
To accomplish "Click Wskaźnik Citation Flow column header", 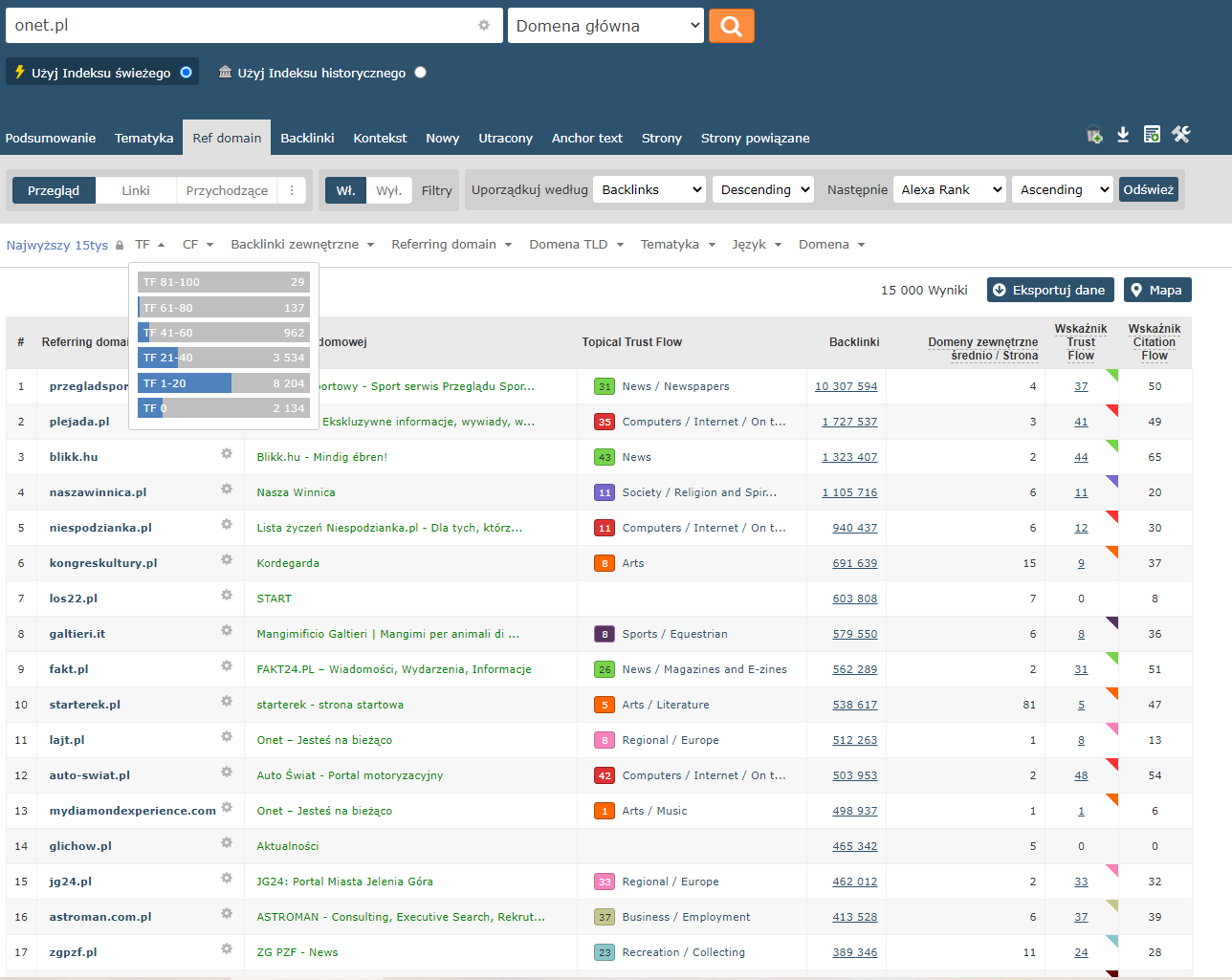I will point(1155,342).
